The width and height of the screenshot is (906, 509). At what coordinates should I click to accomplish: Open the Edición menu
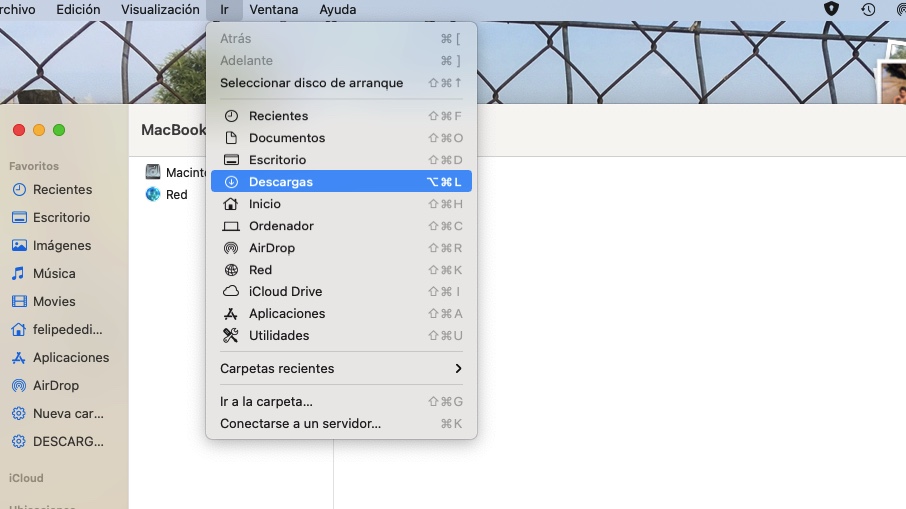point(78,9)
